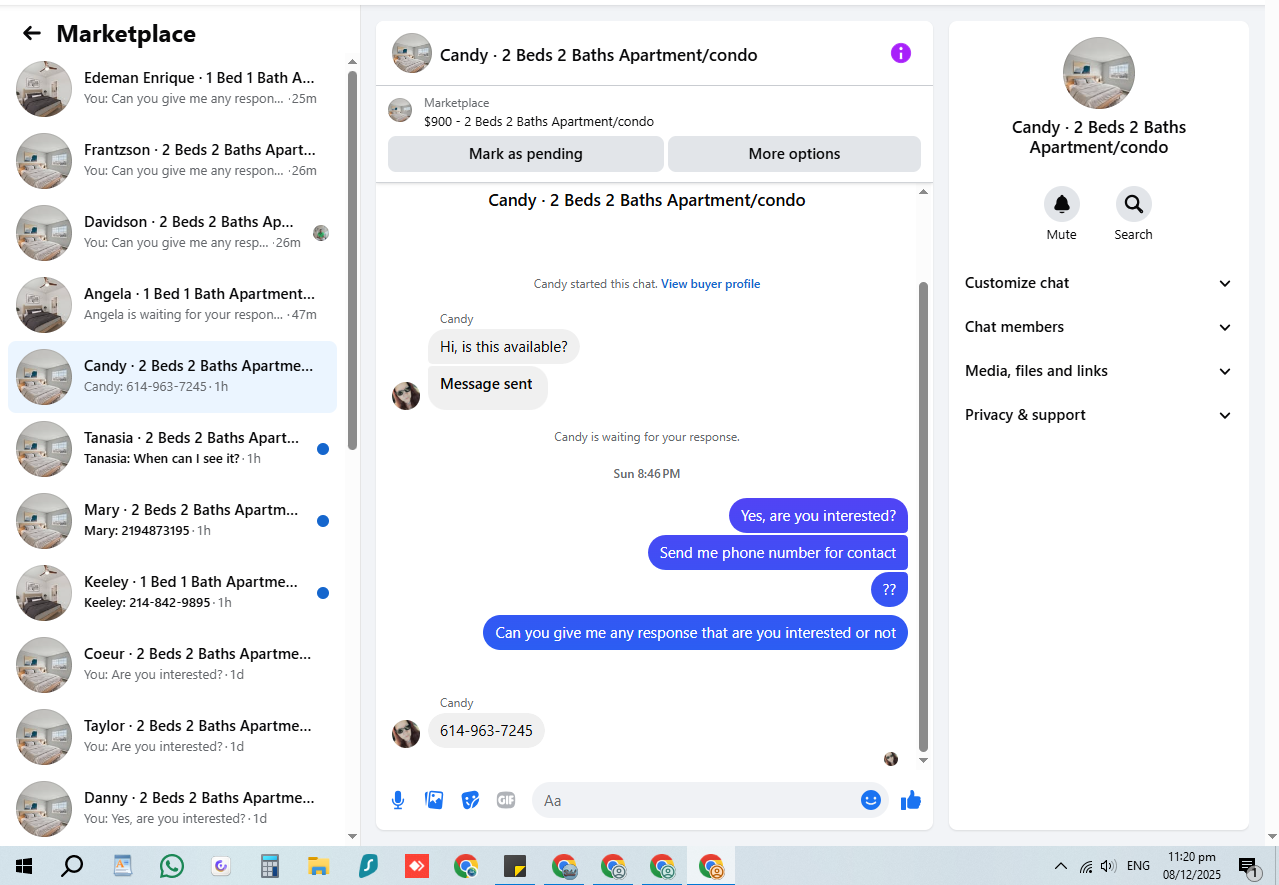This screenshot has width=1279, height=885.
Task: Click unread blue dot on Tanasia row
Action: click(x=323, y=449)
